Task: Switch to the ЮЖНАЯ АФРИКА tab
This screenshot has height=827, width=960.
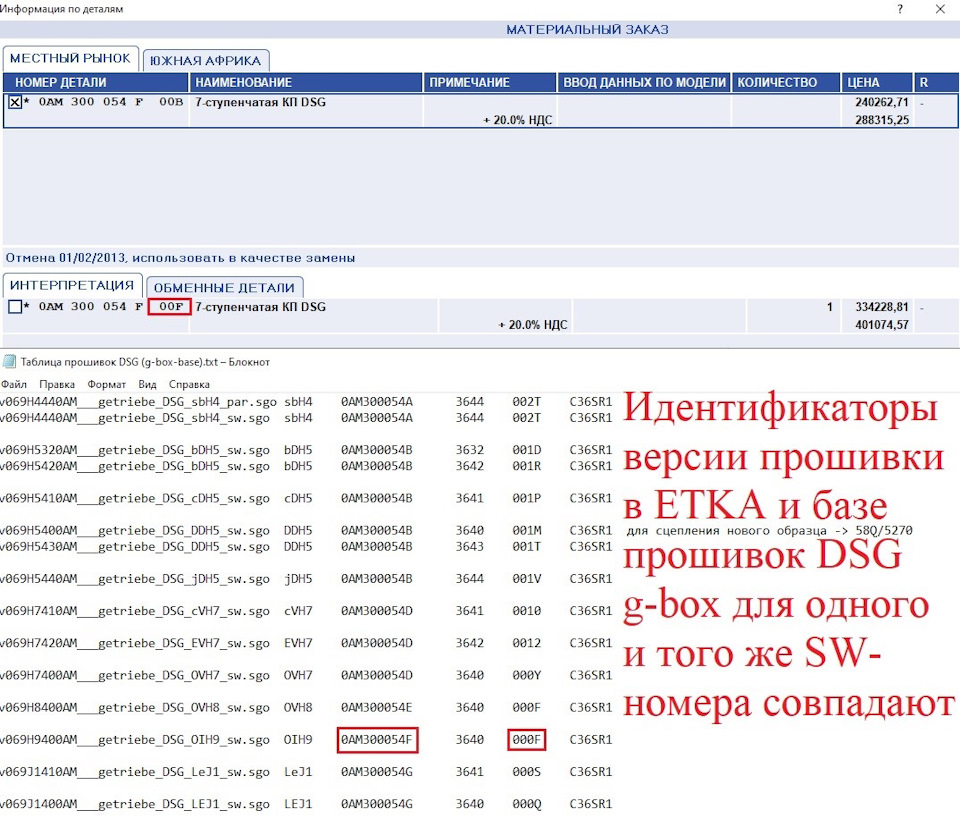Action: (x=206, y=61)
